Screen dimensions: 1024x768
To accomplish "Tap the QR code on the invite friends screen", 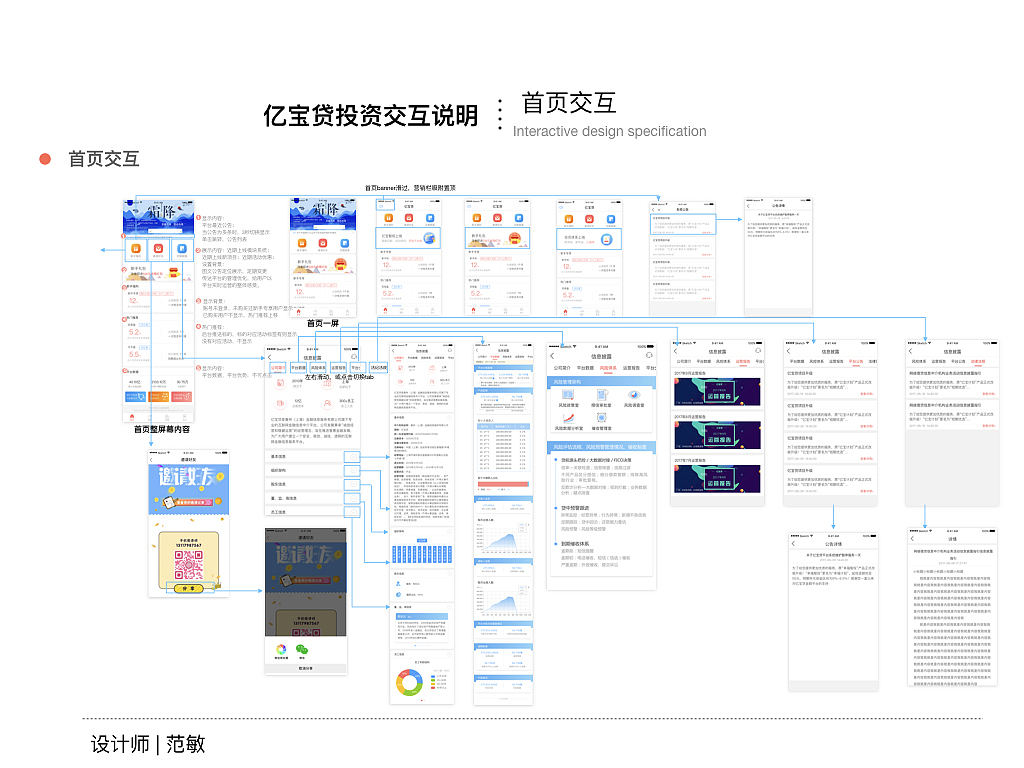I will point(188,565).
